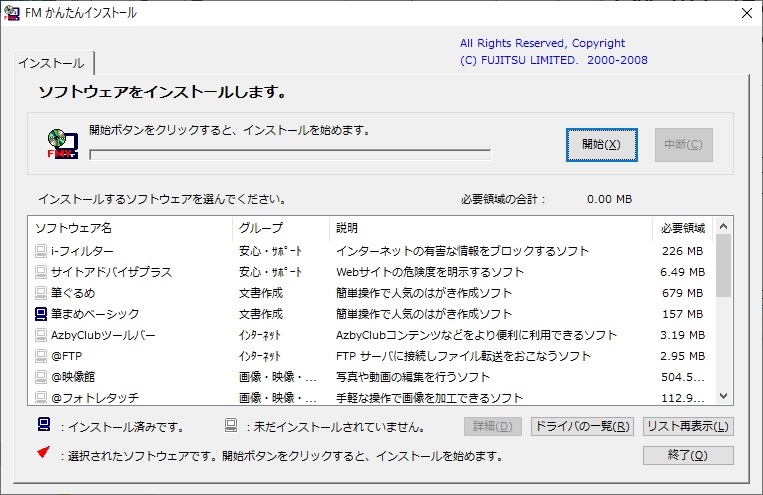This screenshot has height=495, width=763.
Task: Sort by グループ column header
Action: point(281,228)
